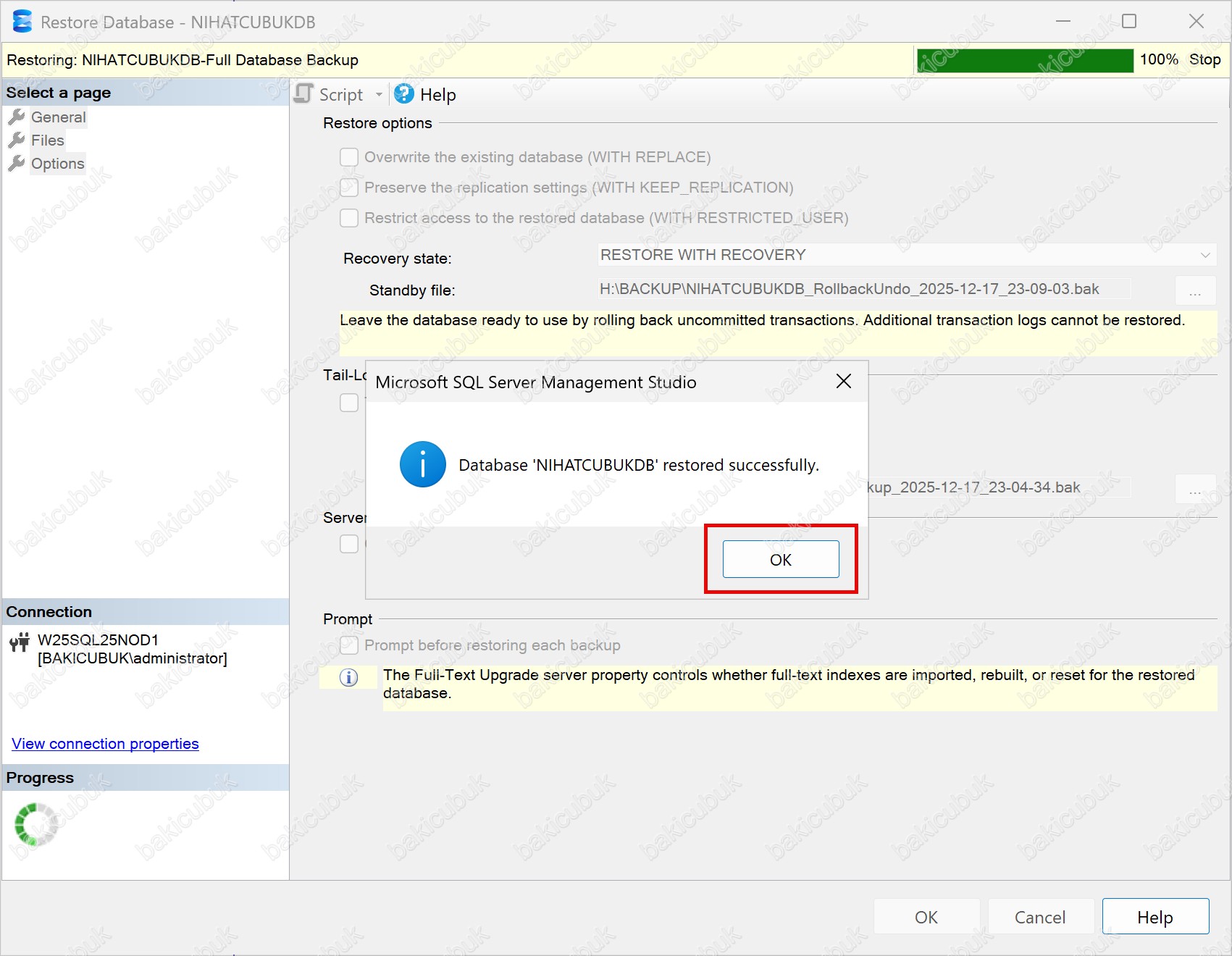1232x956 pixels.
Task: Browse for Standby file with ellipsis button
Action: (x=1194, y=290)
